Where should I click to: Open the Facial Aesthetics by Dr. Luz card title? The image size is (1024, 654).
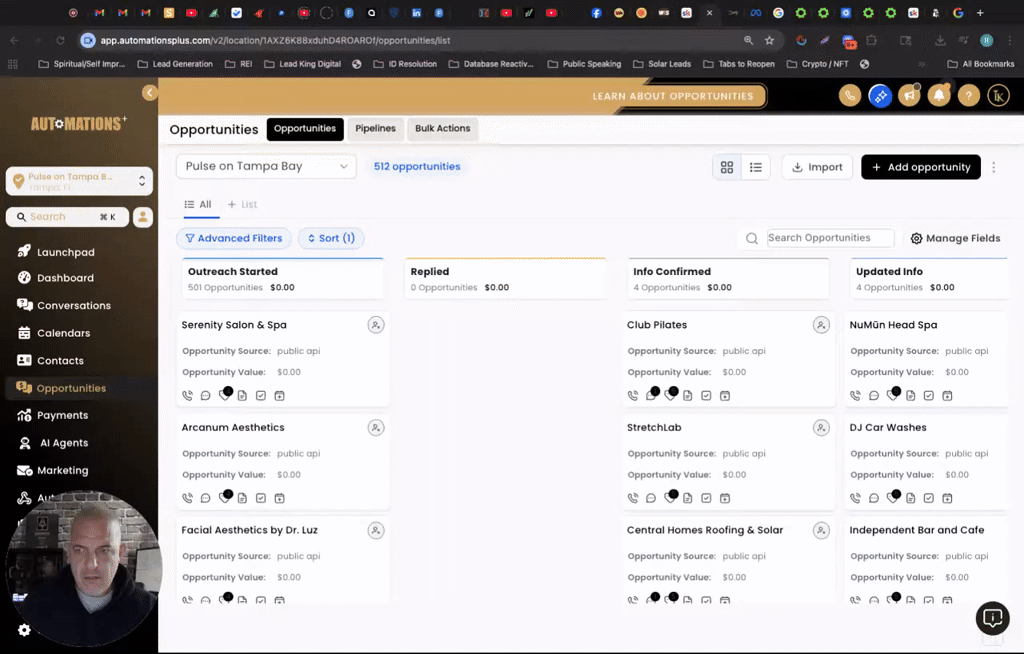pos(249,530)
